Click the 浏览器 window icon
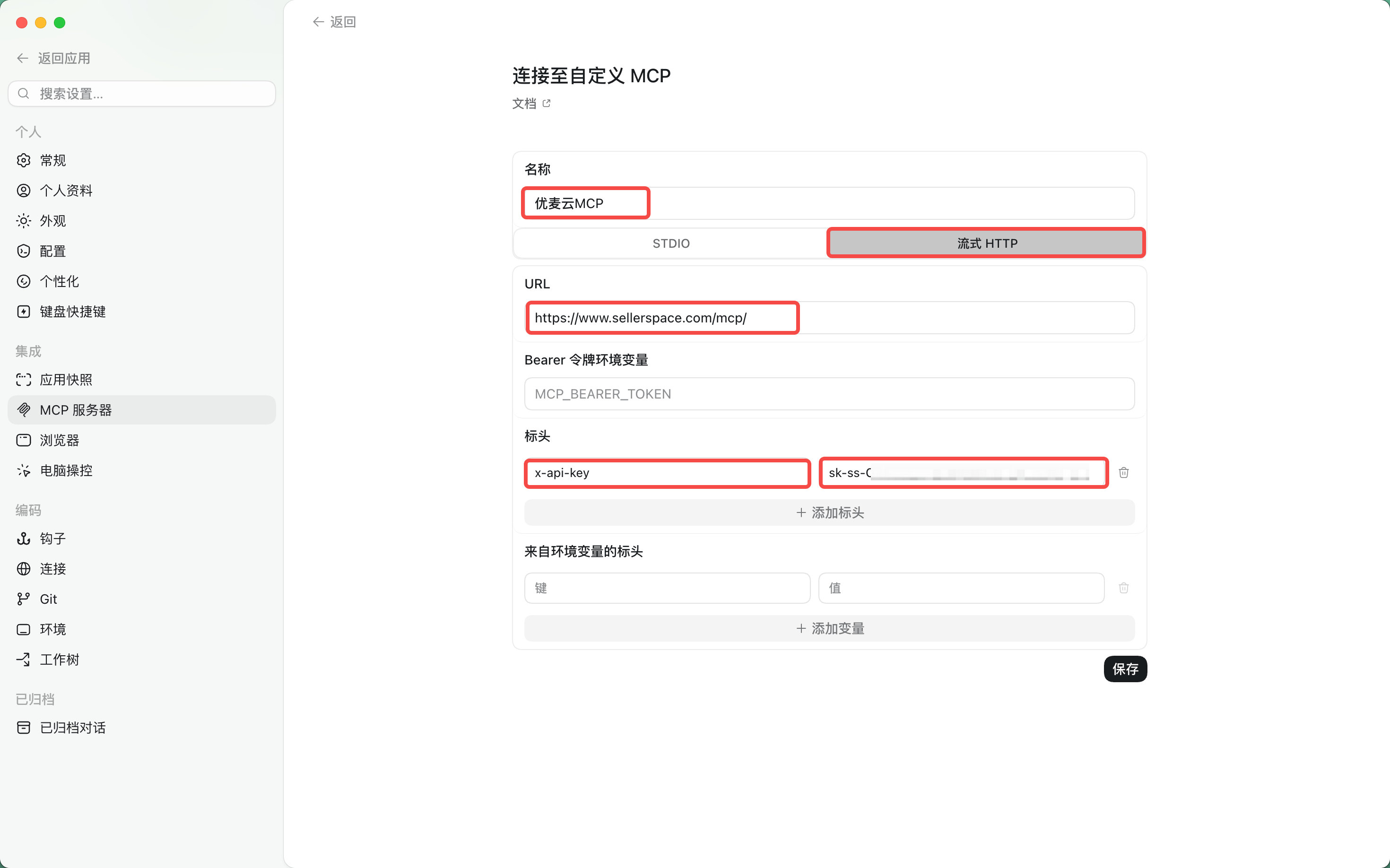This screenshot has height=868, width=1390. pyautogui.click(x=24, y=440)
